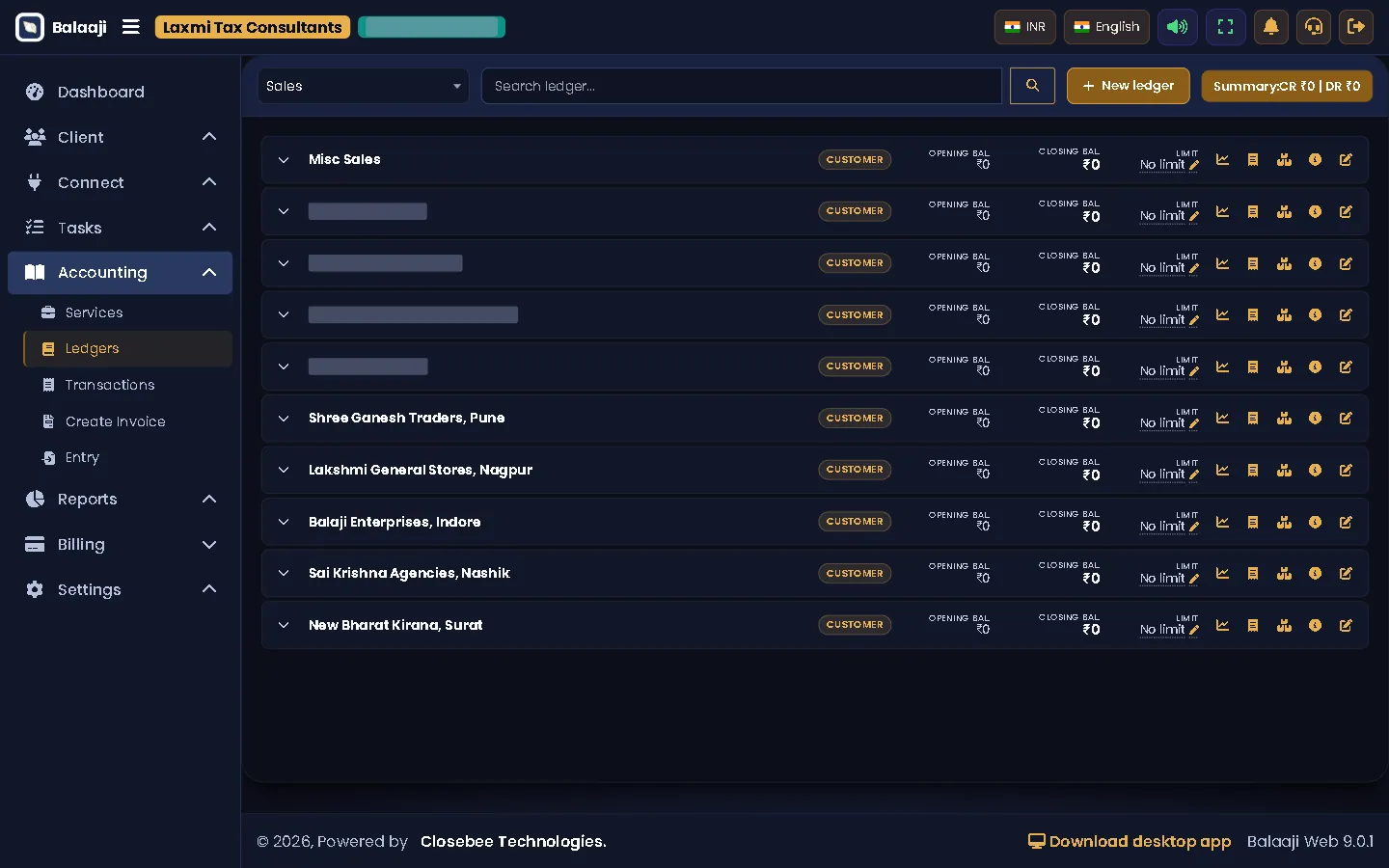1389x868 pixels.
Task: Toggle the sound speaker icon in header
Action: tap(1177, 27)
